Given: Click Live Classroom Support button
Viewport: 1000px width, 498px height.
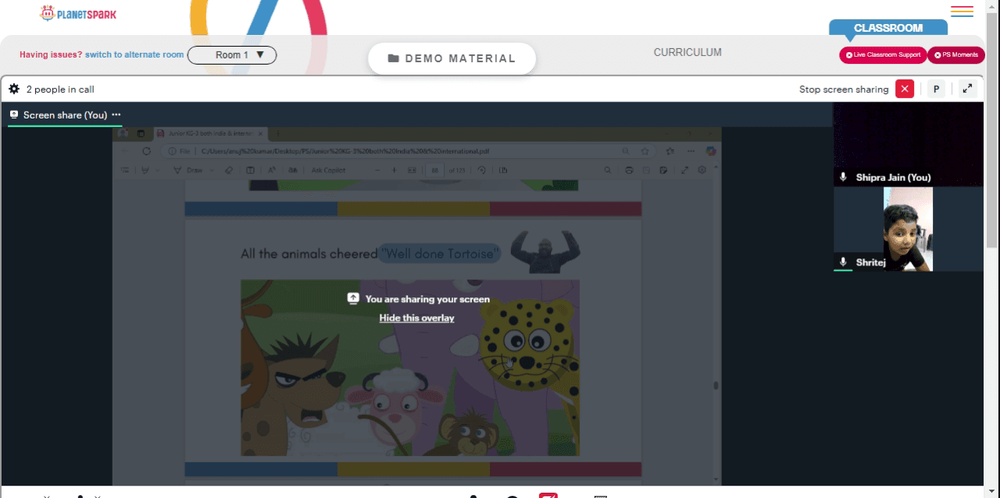Looking at the screenshot, I should [x=883, y=55].
